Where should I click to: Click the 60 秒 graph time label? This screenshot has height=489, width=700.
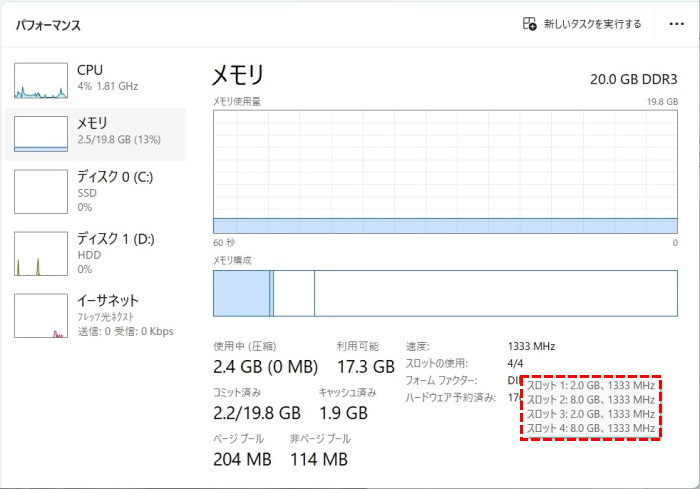pyautogui.click(x=224, y=242)
